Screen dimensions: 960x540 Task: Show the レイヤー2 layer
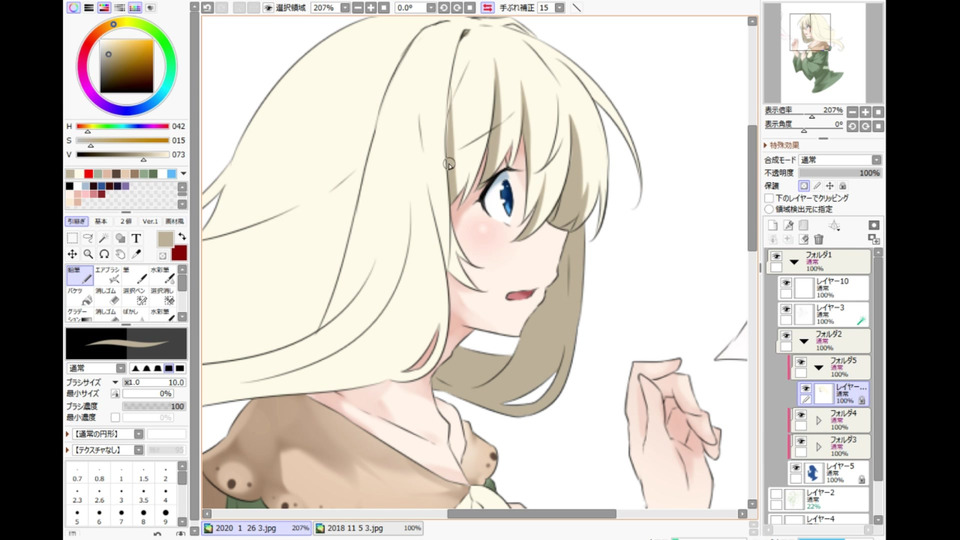click(x=776, y=494)
